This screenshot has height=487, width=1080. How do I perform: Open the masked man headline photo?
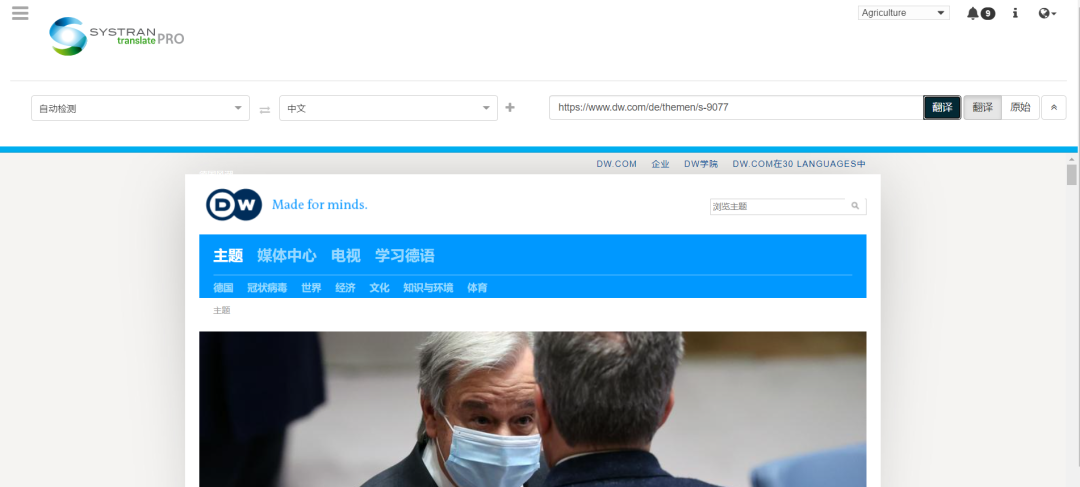point(532,409)
